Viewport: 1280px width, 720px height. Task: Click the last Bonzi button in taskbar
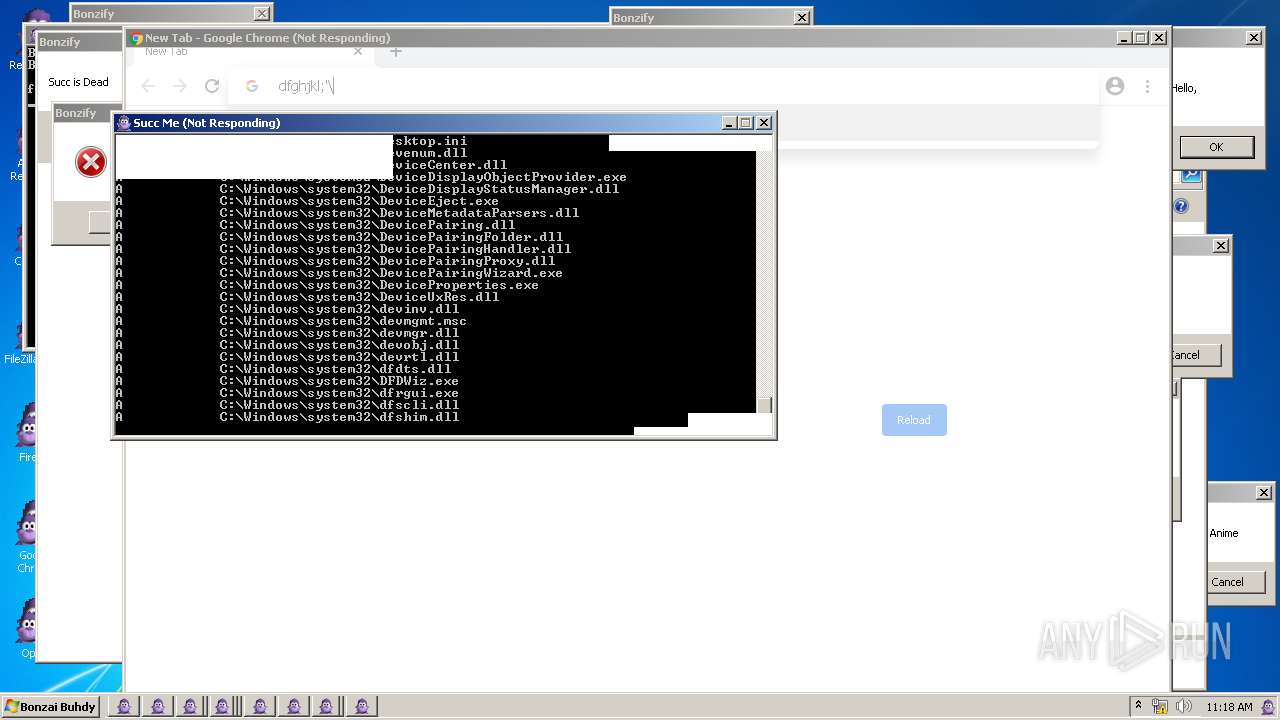(362, 706)
